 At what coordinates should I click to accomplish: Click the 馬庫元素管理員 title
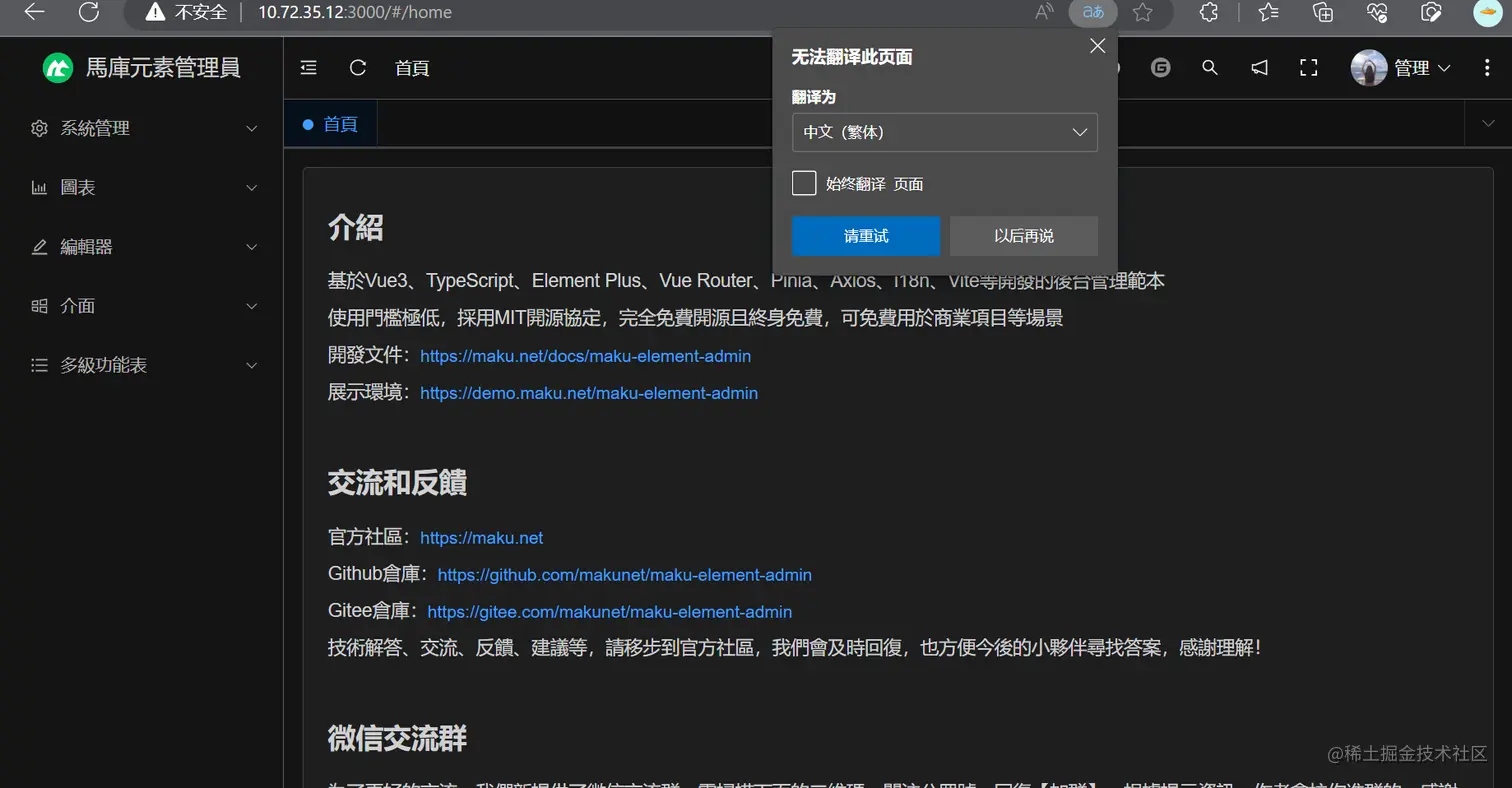(163, 68)
